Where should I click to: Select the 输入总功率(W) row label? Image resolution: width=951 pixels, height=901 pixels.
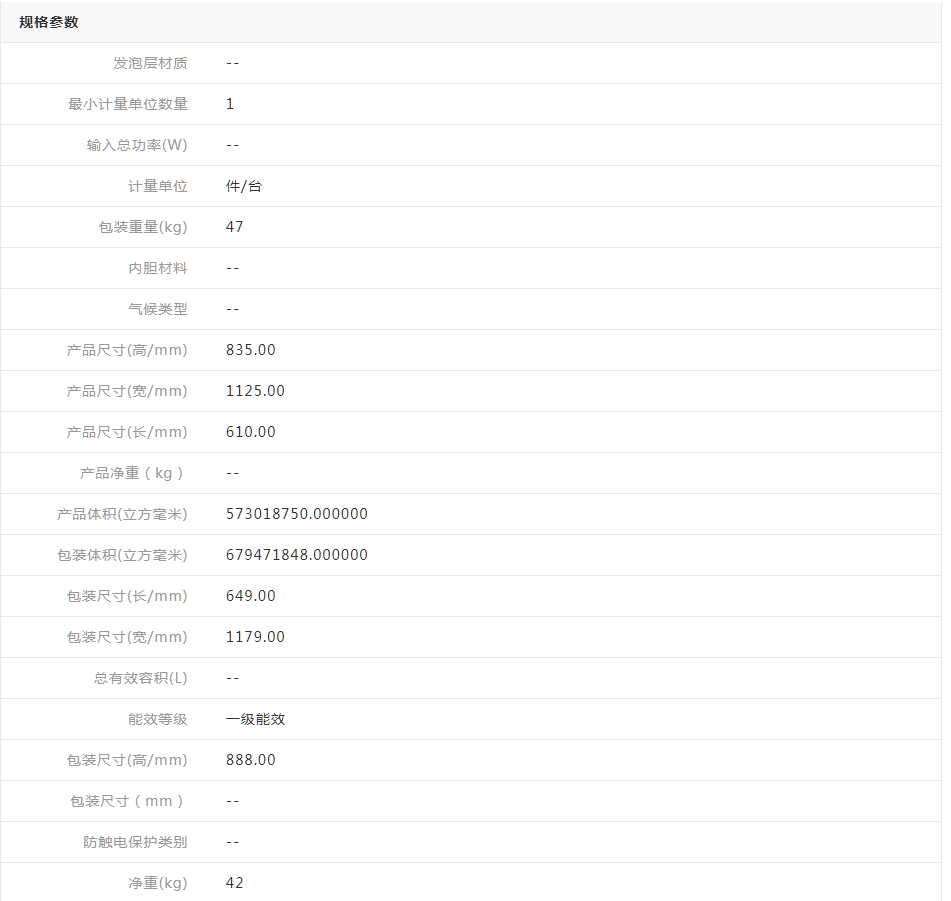click(137, 145)
